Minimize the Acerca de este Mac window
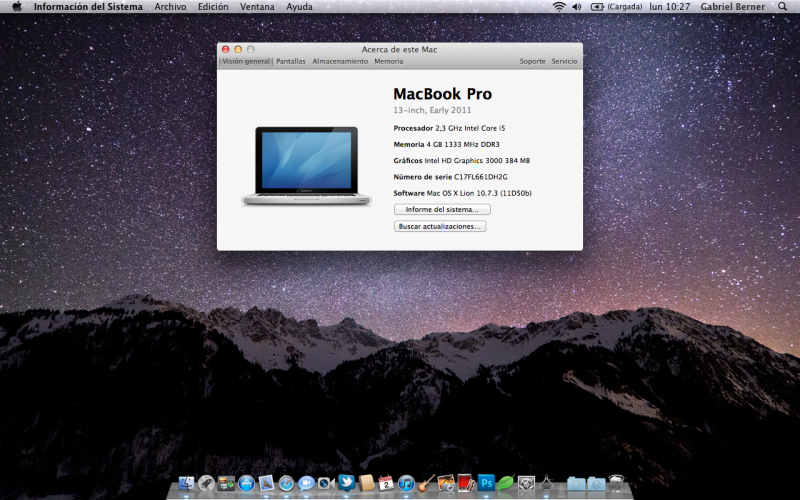Image resolution: width=800 pixels, height=500 pixels. 238,49
